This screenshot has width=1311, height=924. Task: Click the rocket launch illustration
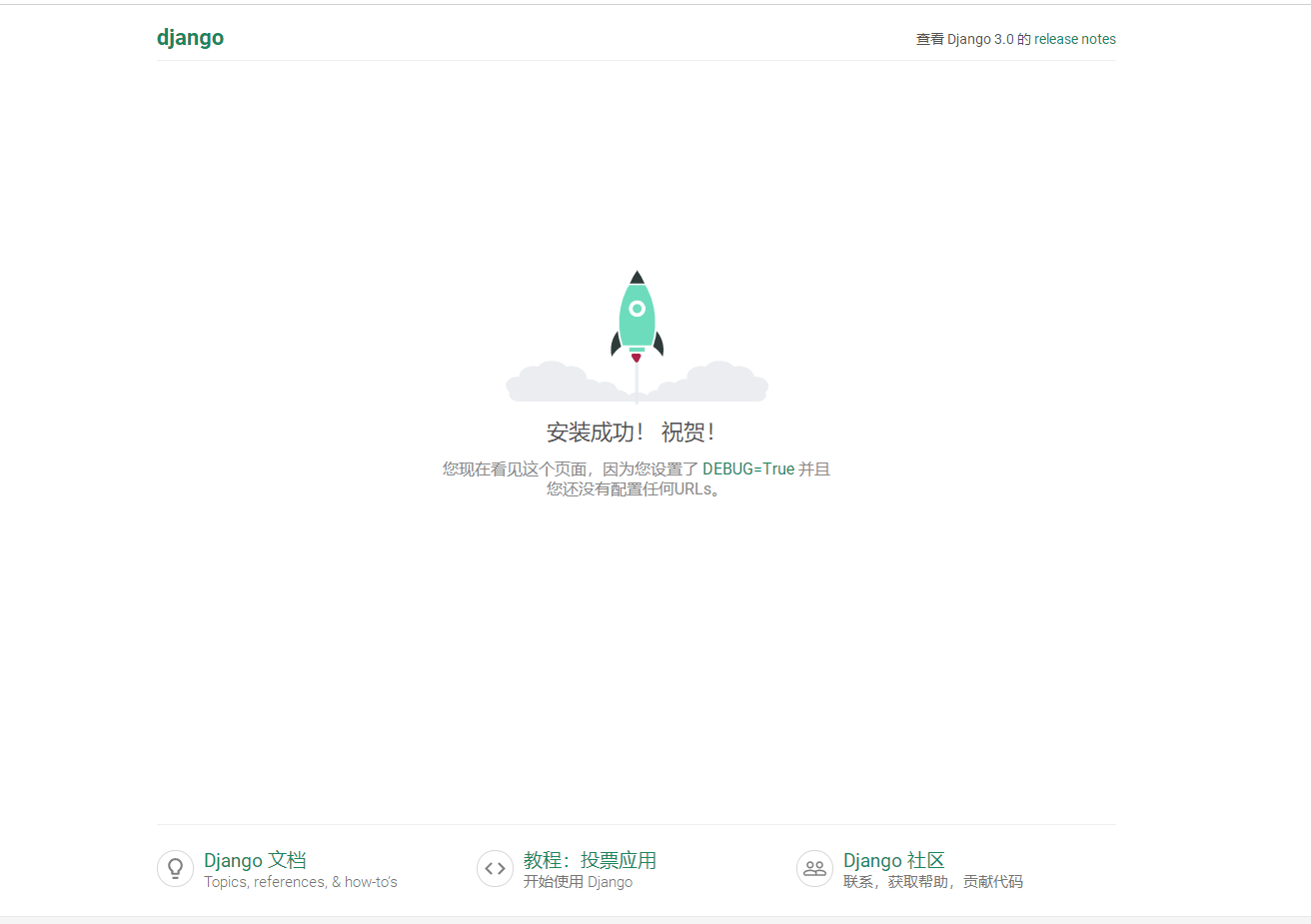(x=637, y=337)
